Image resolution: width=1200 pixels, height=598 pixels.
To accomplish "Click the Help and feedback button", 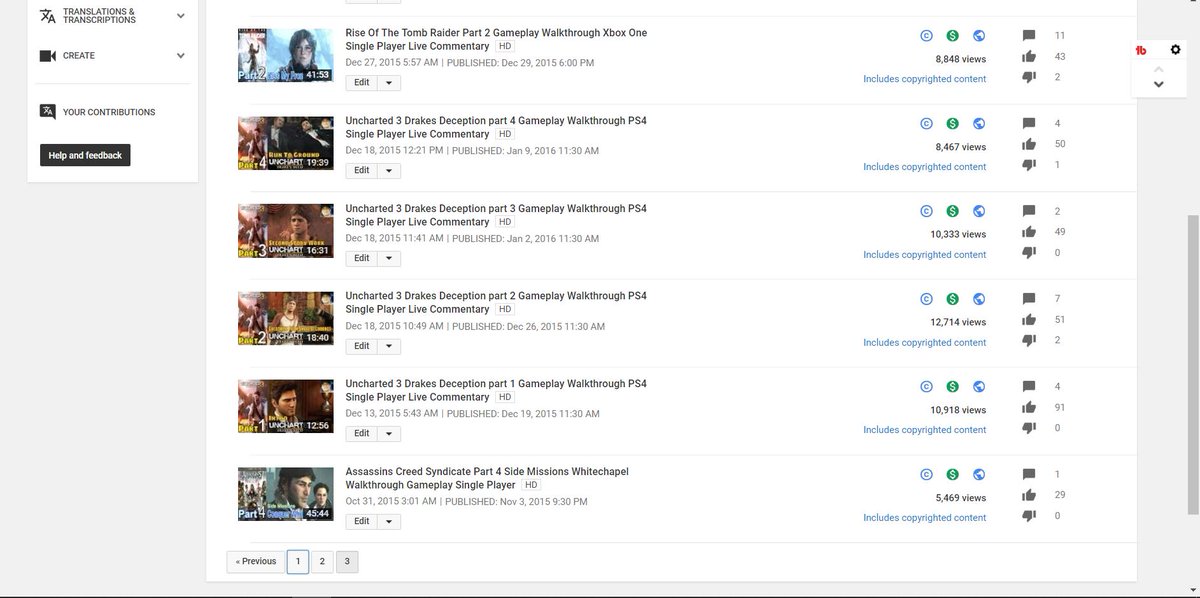I will 85,155.
